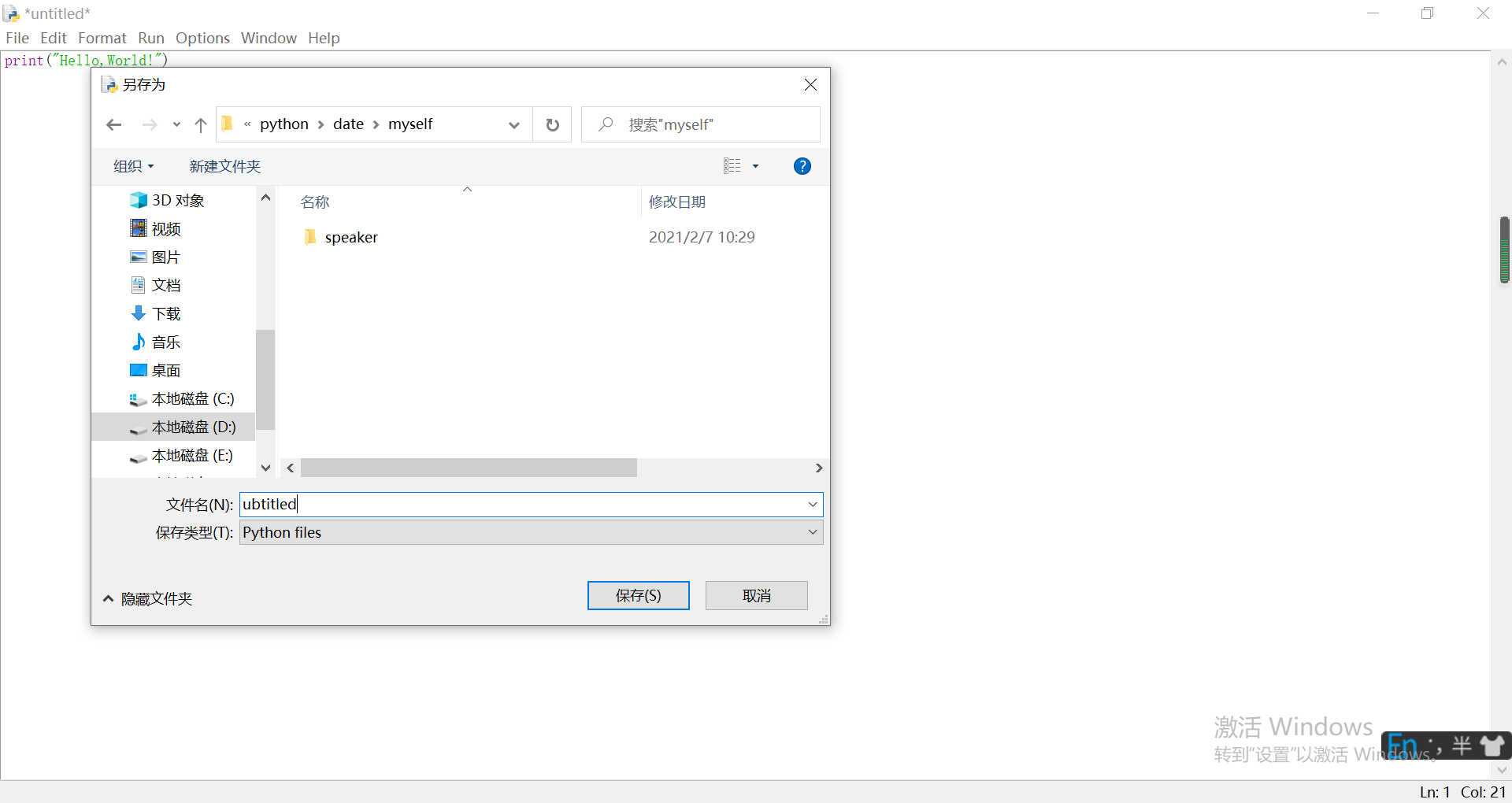Click the refresh button beside the address bar

pos(553,124)
